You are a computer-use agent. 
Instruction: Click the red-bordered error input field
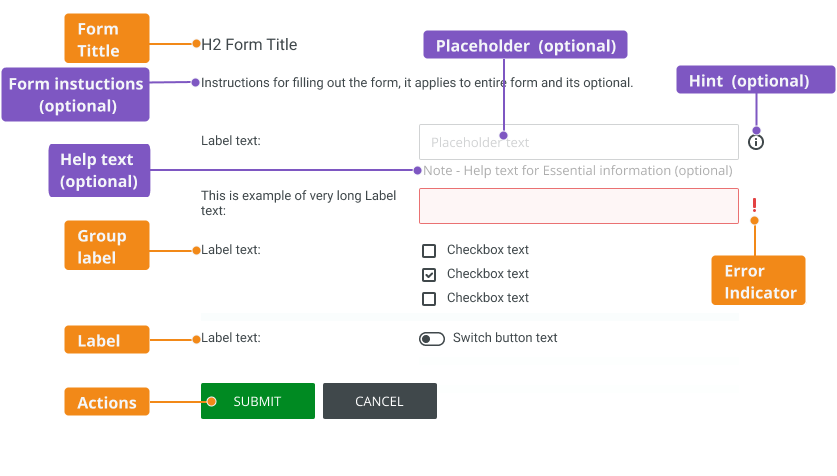(579, 206)
